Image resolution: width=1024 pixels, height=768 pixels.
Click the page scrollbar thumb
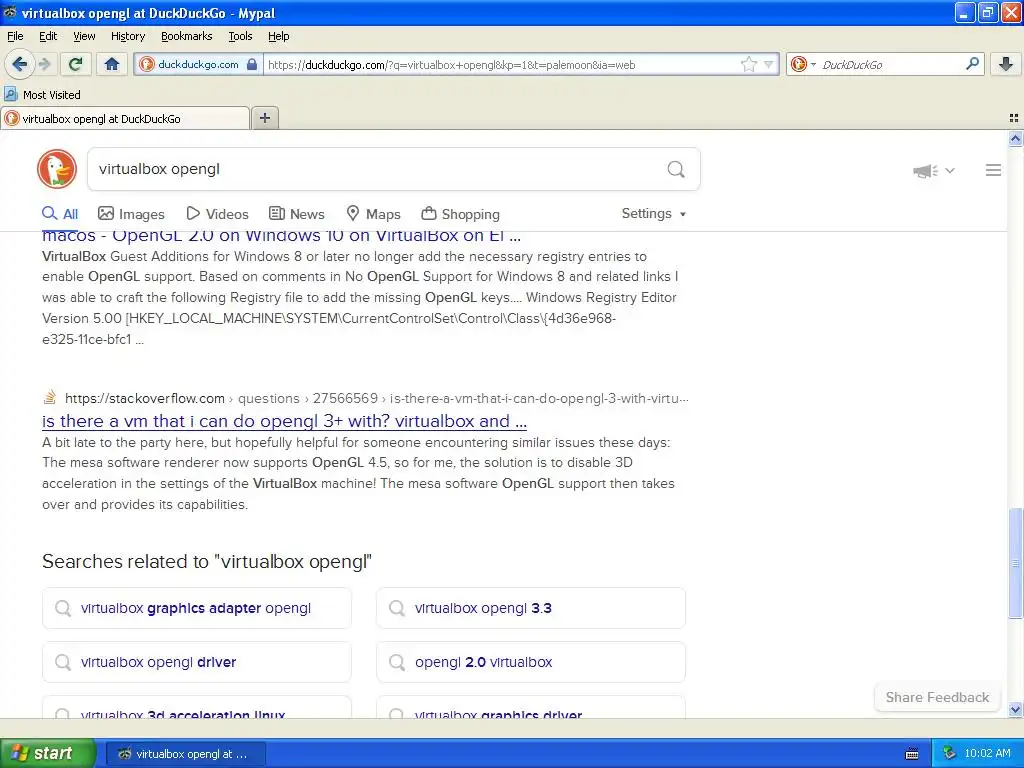point(1015,563)
